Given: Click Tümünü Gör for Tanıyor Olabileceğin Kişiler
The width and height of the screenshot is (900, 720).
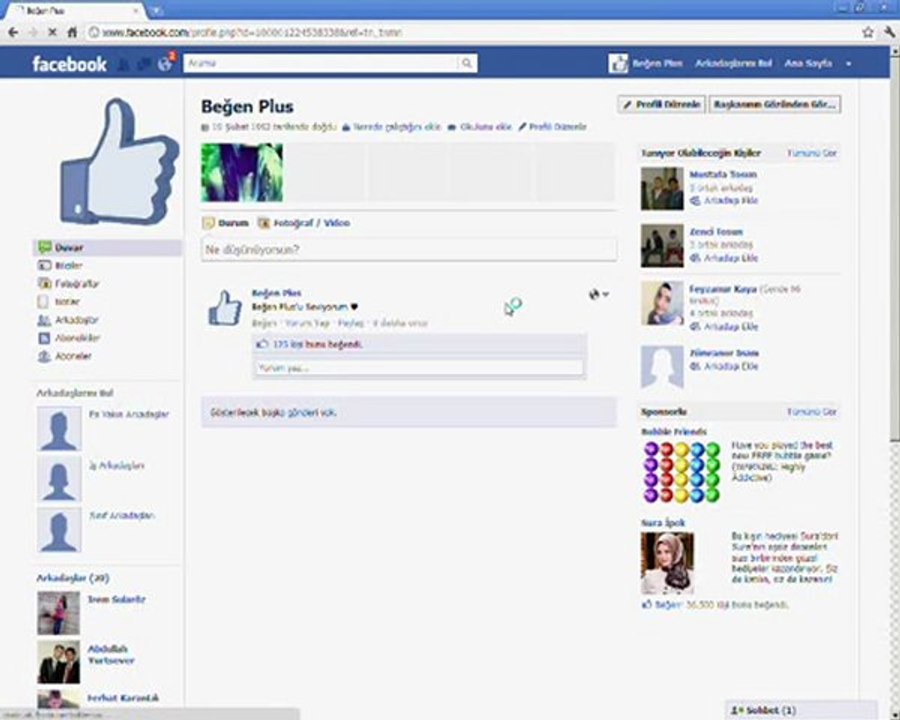Looking at the screenshot, I should [x=812, y=153].
